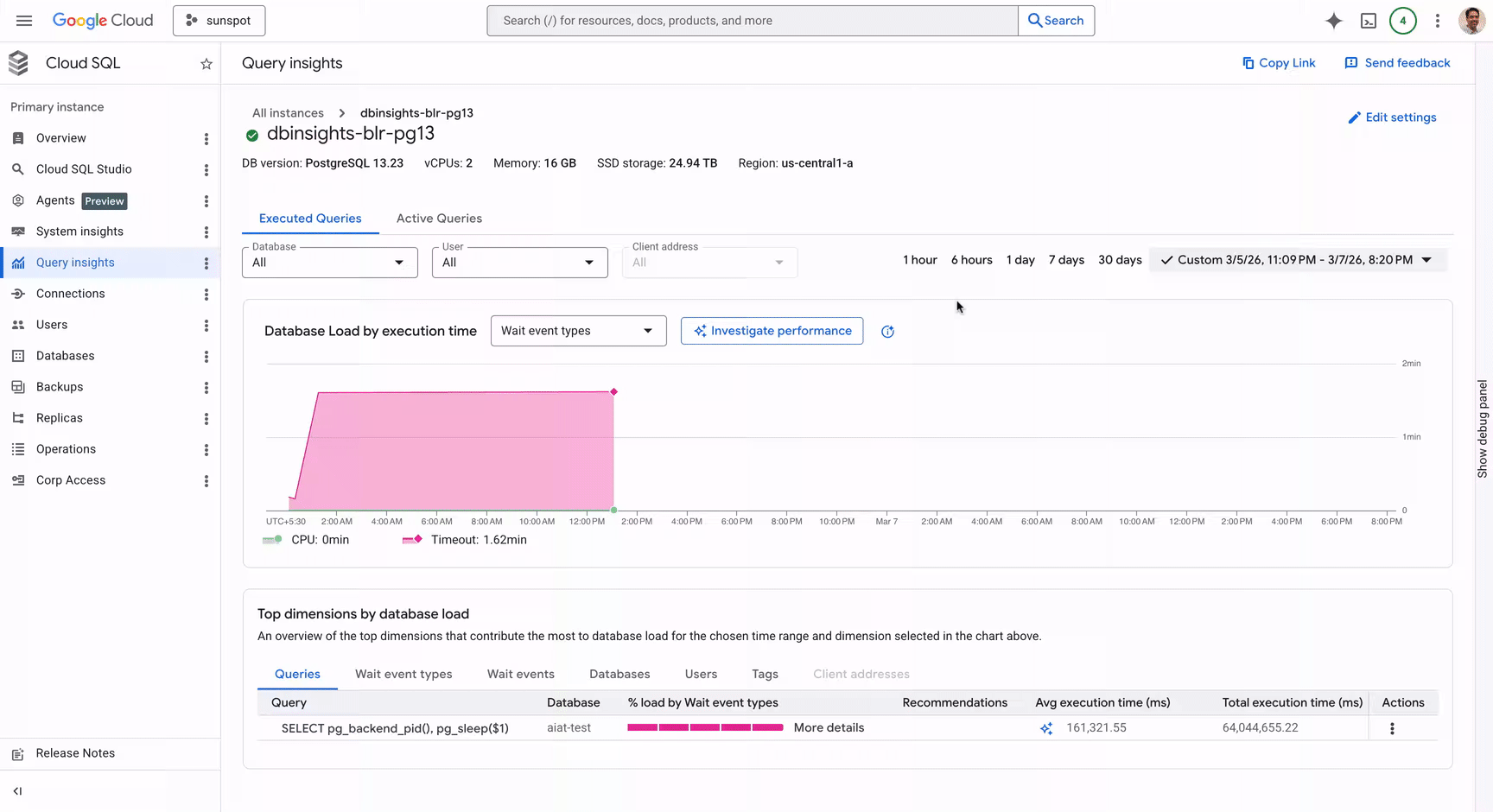Image resolution: width=1493 pixels, height=812 pixels.
Task: Activate Cloud Shell terminal icon
Action: click(x=1369, y=21)
